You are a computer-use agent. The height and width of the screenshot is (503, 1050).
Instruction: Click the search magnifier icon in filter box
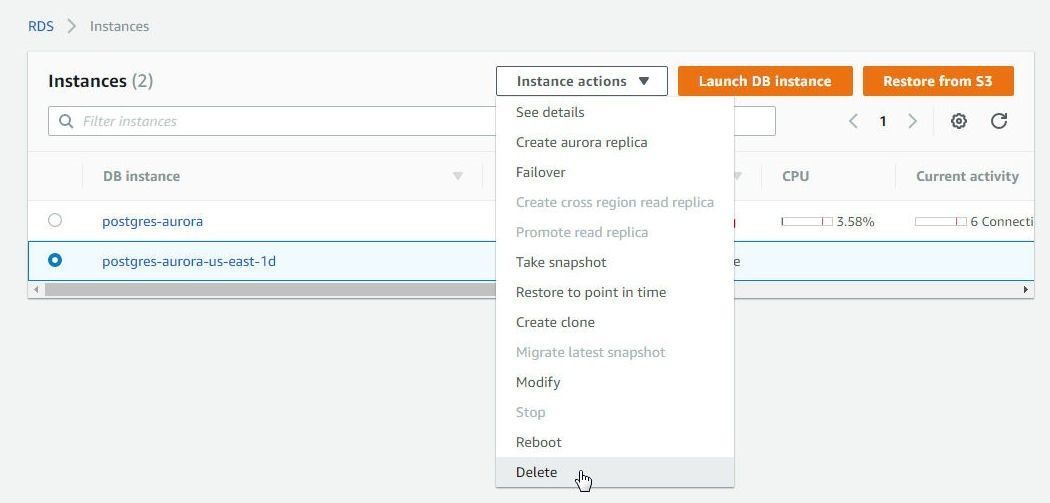(x=66, y=121)
